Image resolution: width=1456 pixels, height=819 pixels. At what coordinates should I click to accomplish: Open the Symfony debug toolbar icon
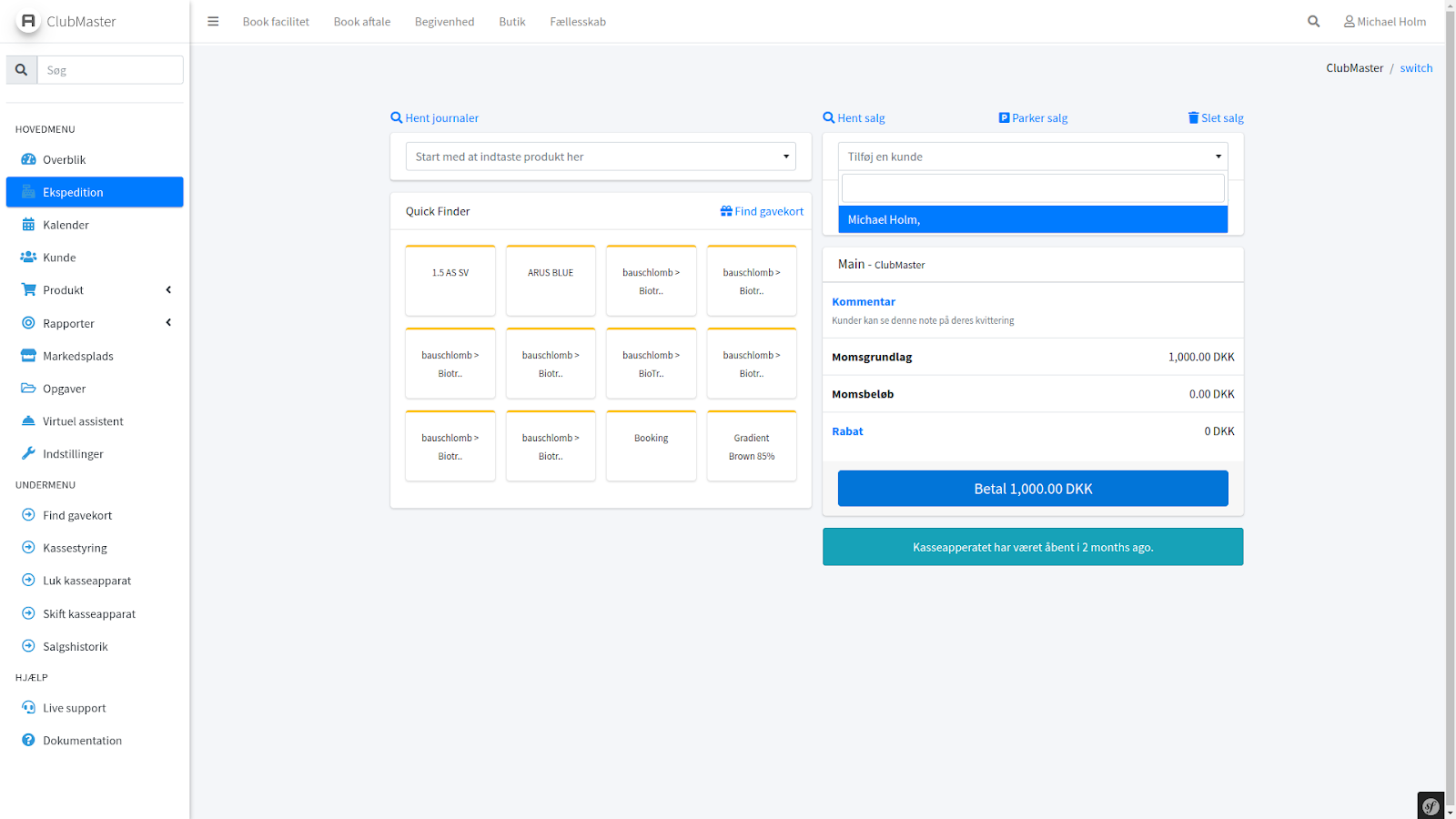coord(1431,806)
